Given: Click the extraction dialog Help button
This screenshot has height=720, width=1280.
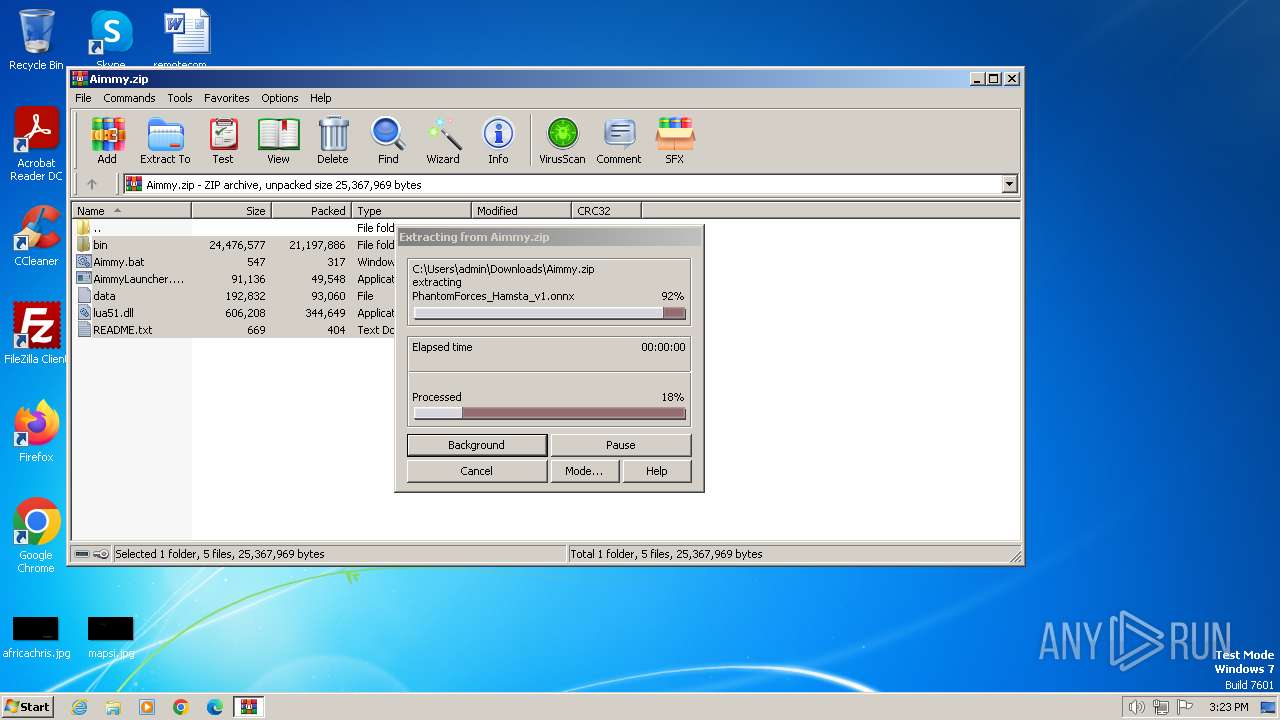Looking at the screenshot, I should tap(657, 471).
